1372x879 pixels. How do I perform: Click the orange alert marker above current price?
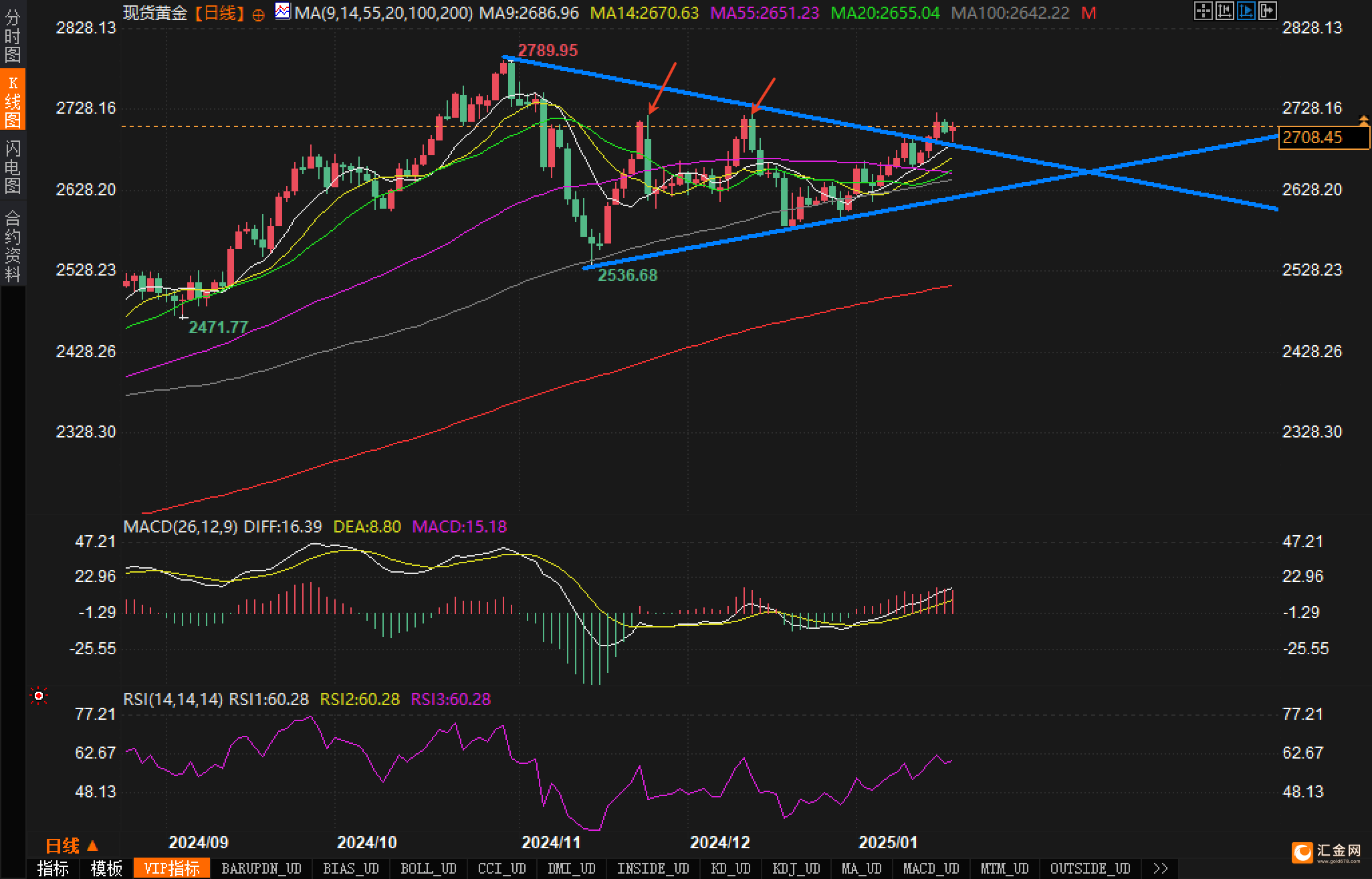tap(1363, 120)
